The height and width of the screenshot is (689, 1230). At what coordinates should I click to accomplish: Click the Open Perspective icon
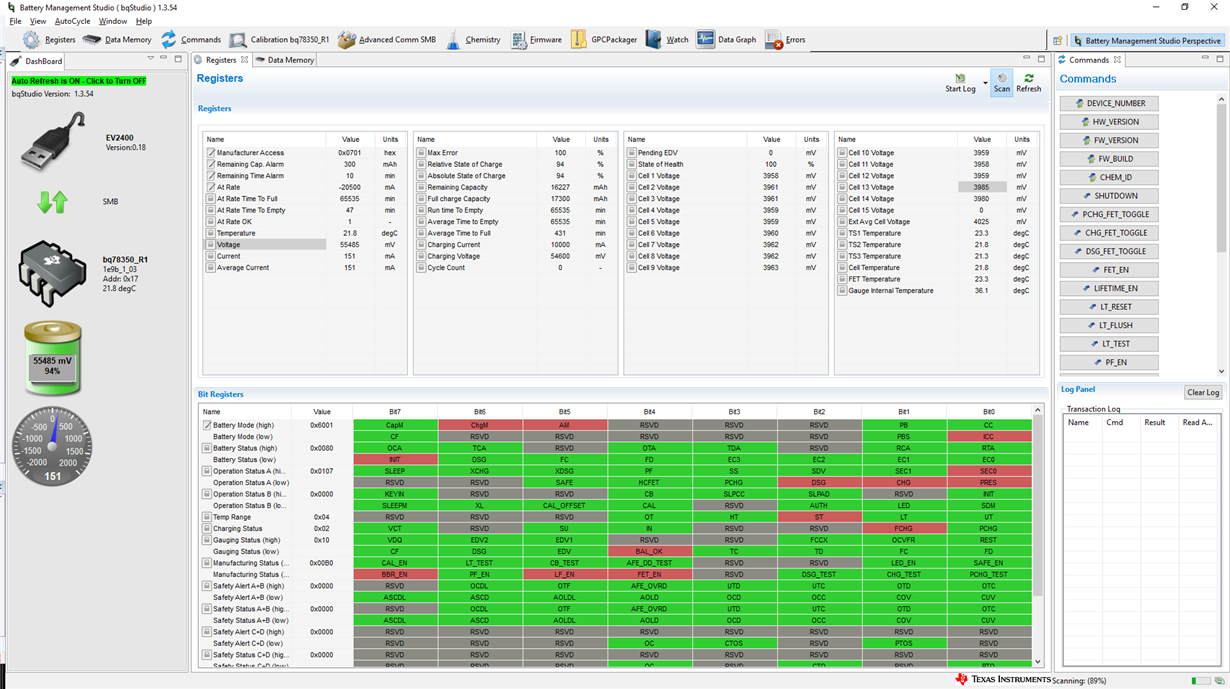[x=1058, y=41]
